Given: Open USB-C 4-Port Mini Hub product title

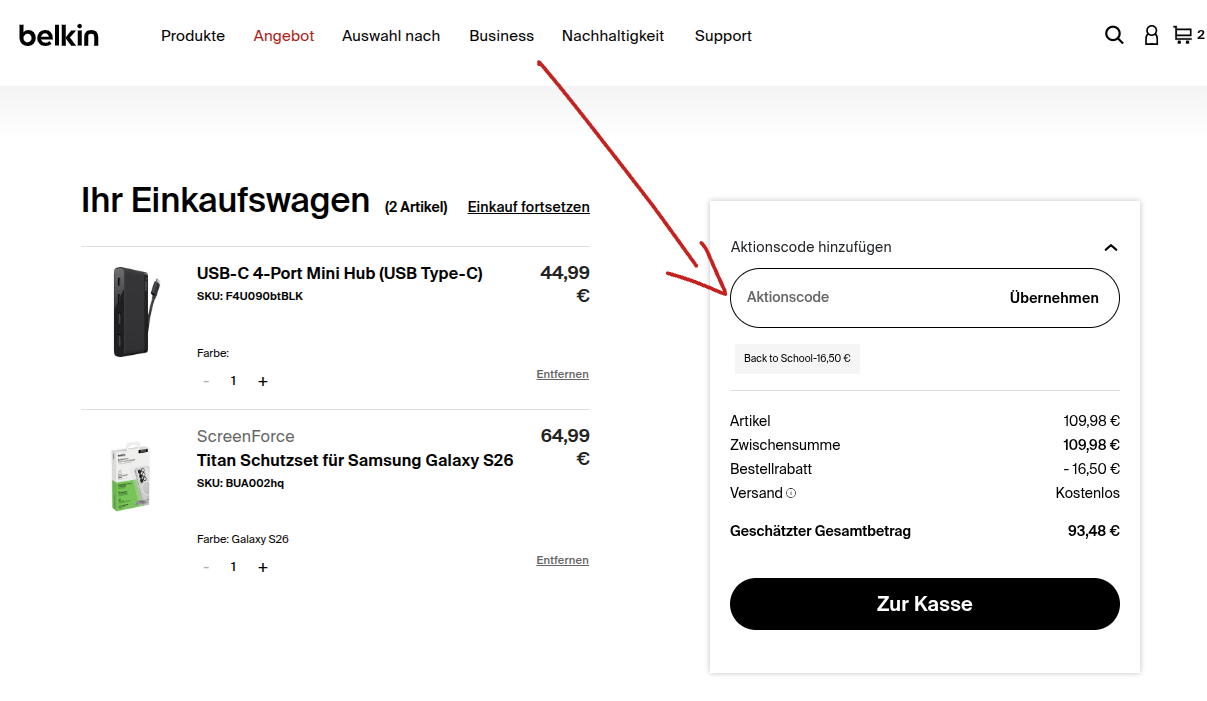Looking at the screenshot, I should 340,274.
